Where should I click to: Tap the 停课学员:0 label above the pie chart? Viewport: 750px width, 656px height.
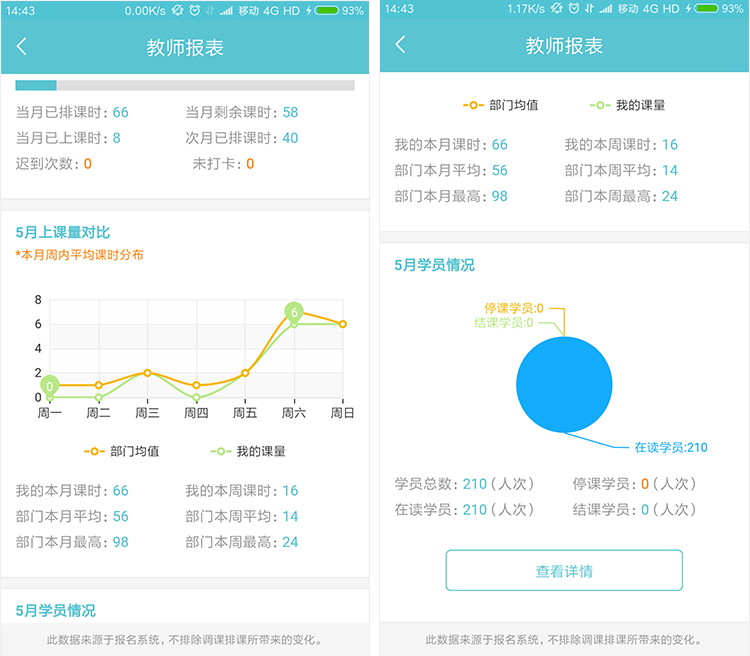[x=514, y=308]
